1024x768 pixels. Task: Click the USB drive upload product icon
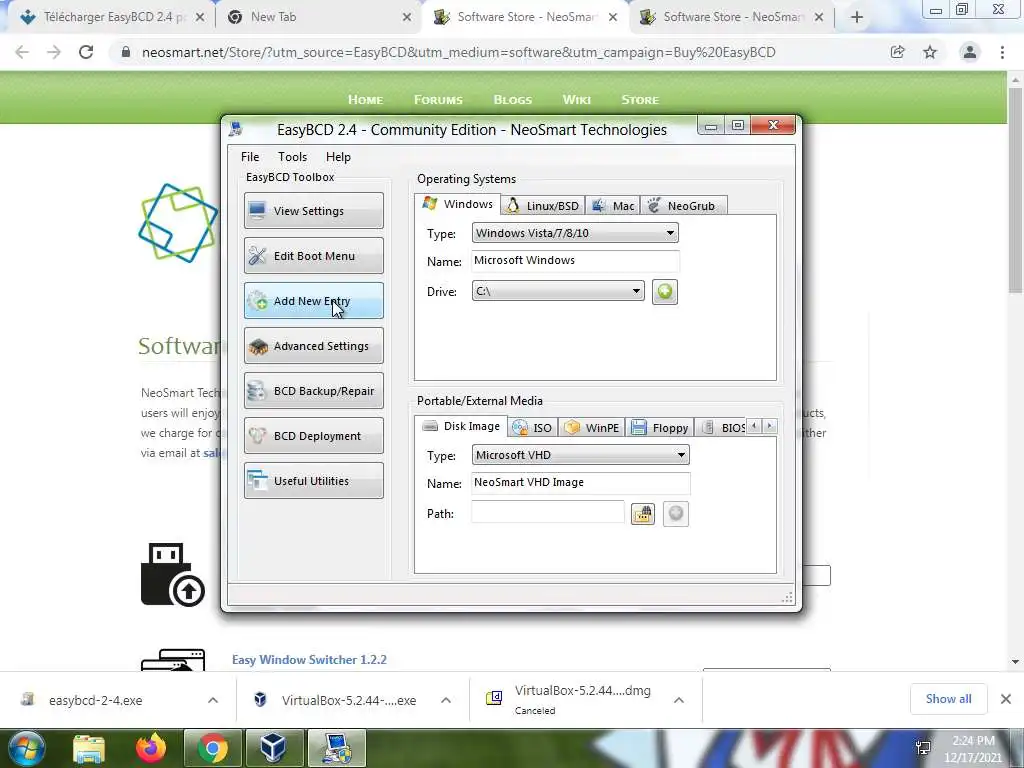(172, 575)
